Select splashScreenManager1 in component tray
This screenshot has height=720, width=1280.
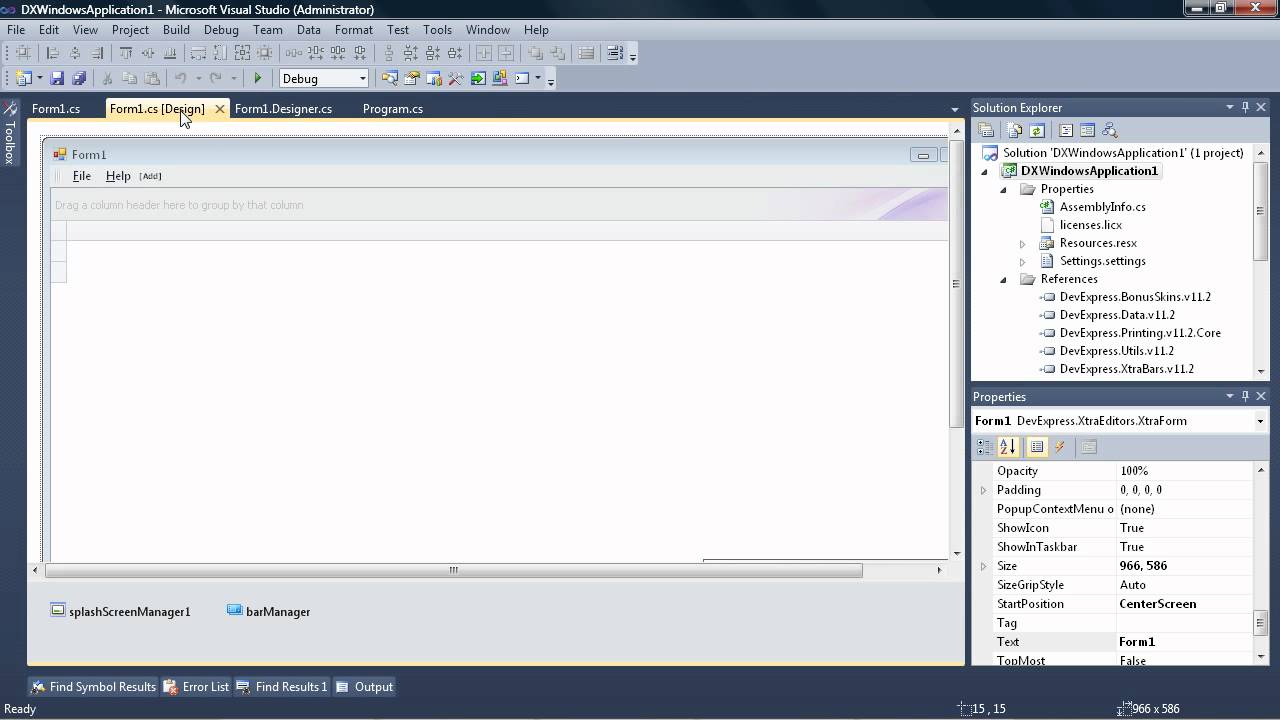(120, 611)
